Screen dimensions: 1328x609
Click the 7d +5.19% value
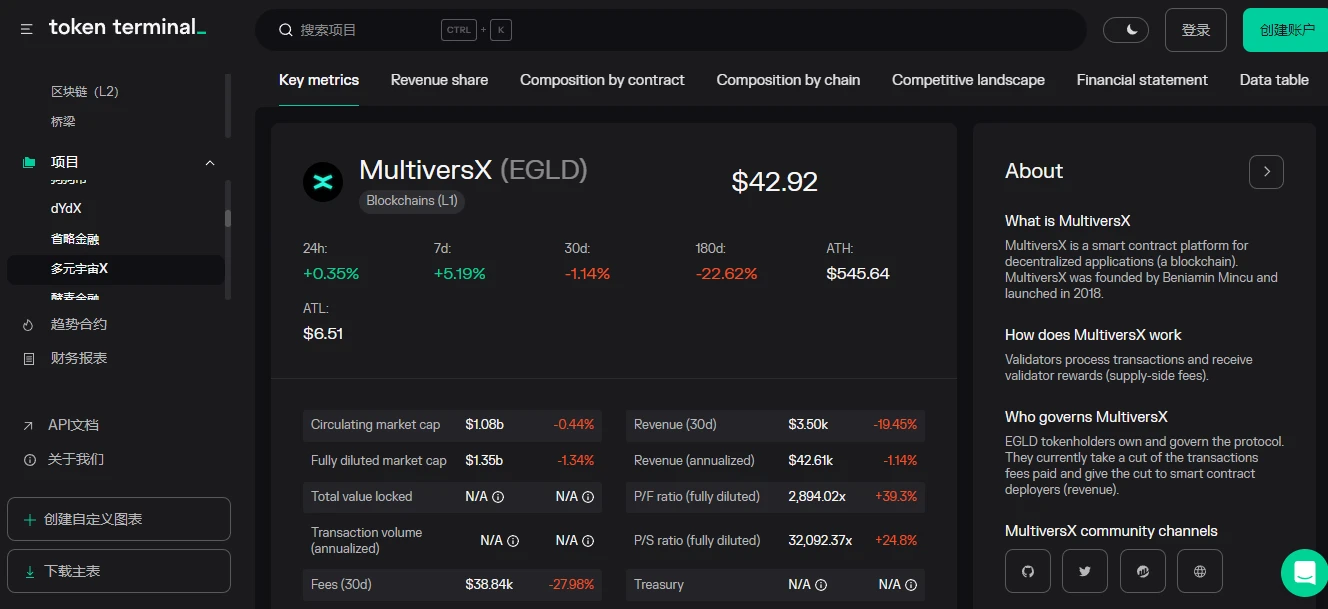[460, 274]
